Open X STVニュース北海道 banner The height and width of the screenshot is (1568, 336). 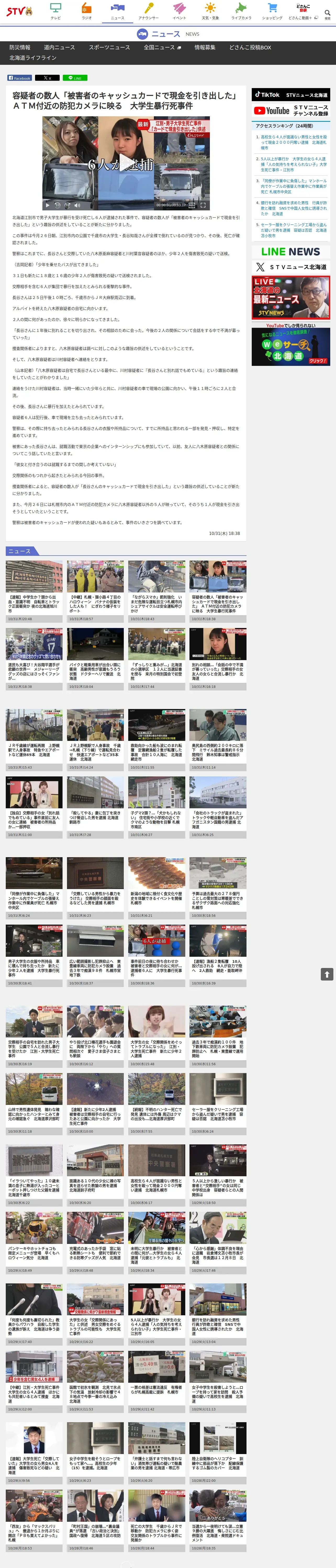(x=291, y=267)
